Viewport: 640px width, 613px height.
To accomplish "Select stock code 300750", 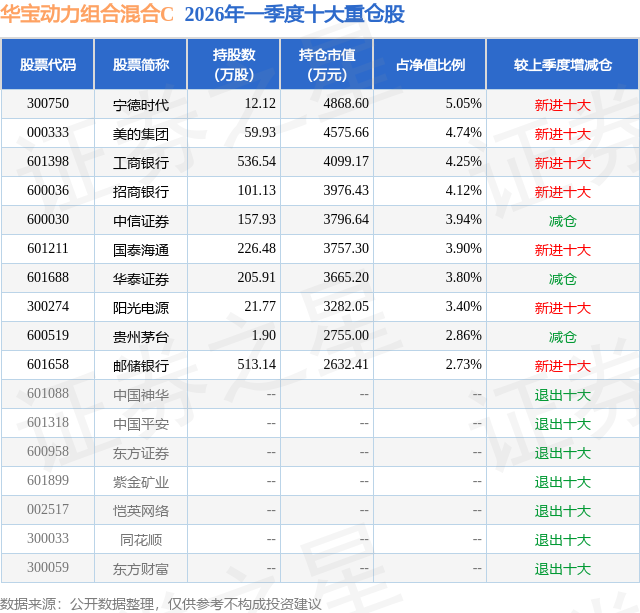I will tap(48, 104).
